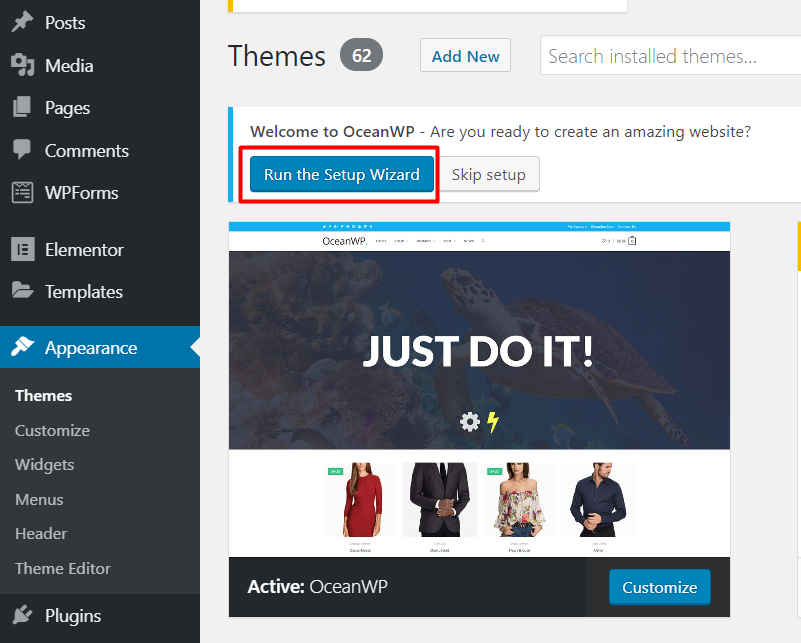The width and height of the screenshot is (801, 643).
Task: Click the 62 theme count badge
Action: [361, 55]
